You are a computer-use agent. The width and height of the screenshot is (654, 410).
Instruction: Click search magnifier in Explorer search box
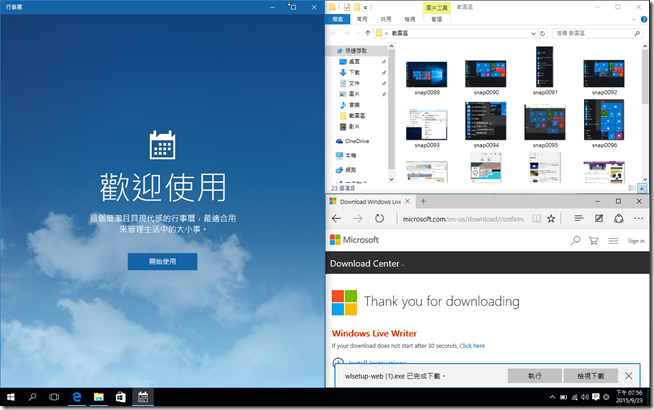pyautogui.click(x=637, y=33)
